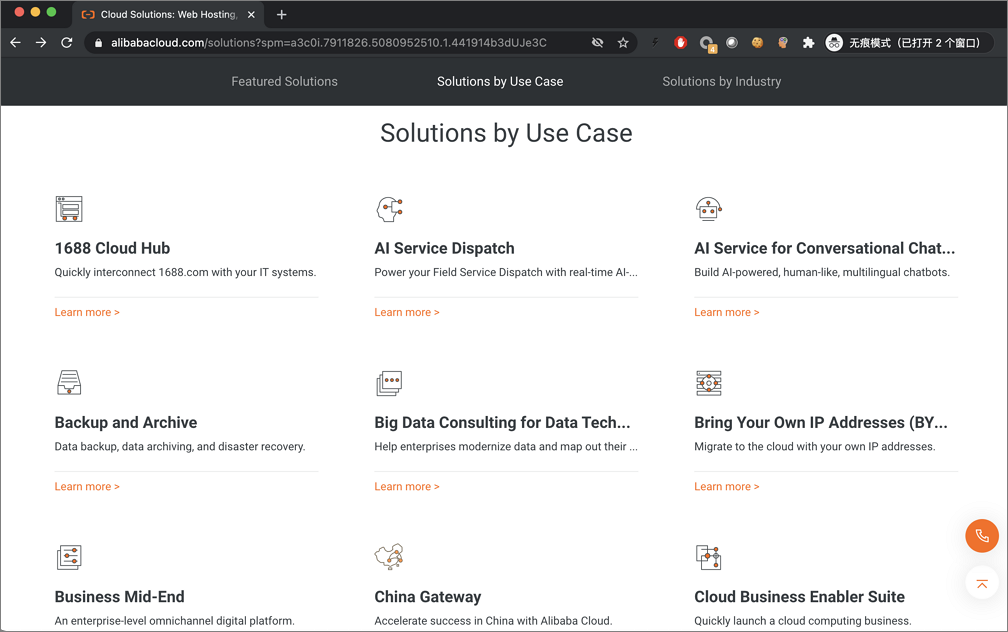This screenshot has height=632, width=1008.
Task: Click 'Power your Field Service Dispatch' description text
Action: pyautogui.click(x=506, y=273)
